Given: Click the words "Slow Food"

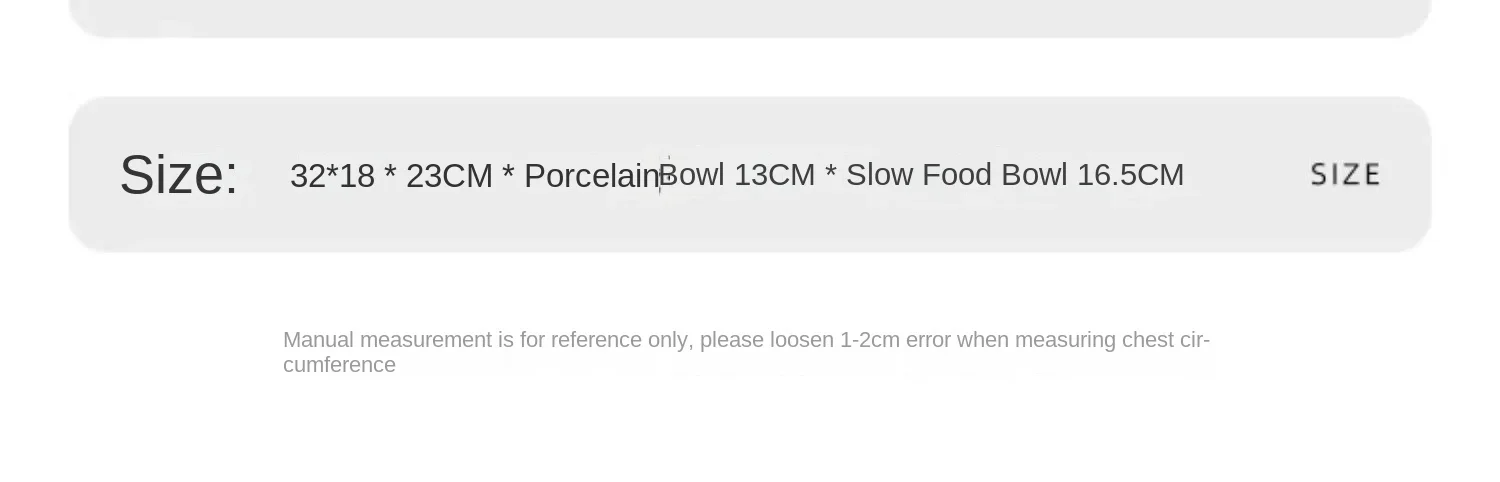Looking at the screenshot, I should tap(919, 175).
